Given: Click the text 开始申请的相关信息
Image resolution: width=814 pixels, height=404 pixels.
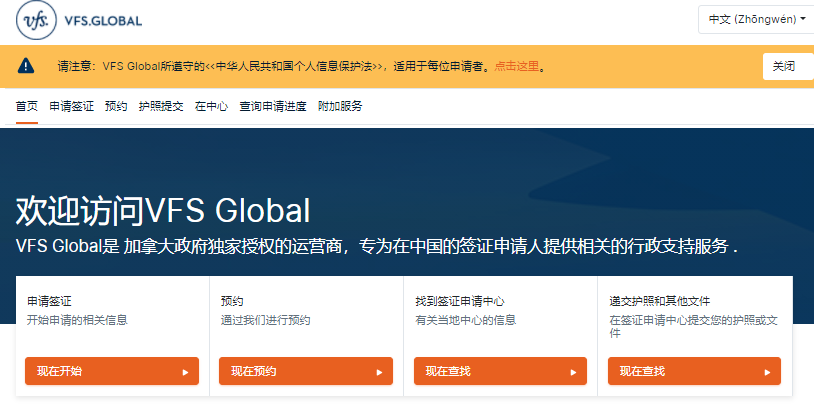Looking at the screenshot, I should (x=77, y=320).
